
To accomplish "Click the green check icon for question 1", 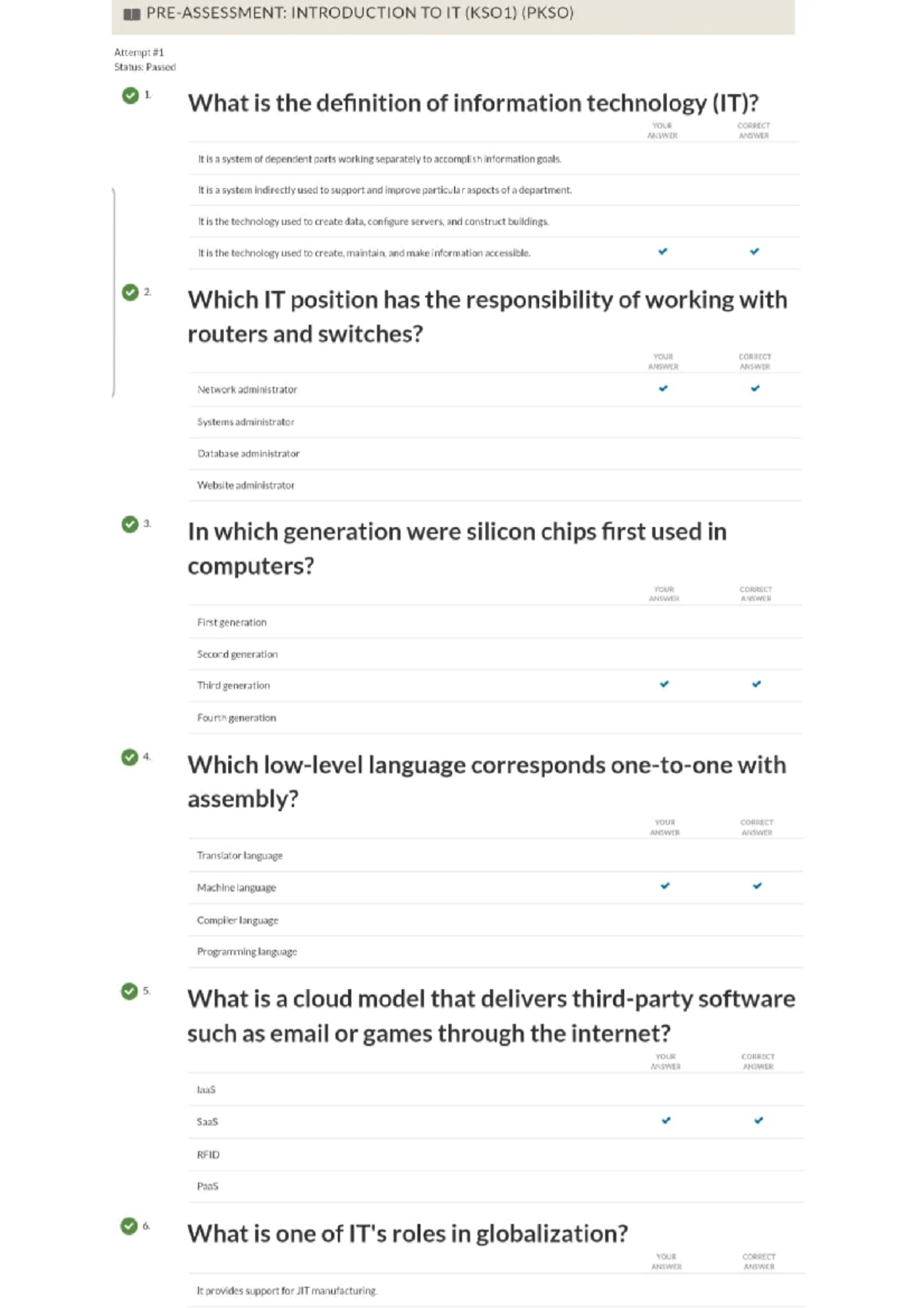I will [x=130, y=95].
